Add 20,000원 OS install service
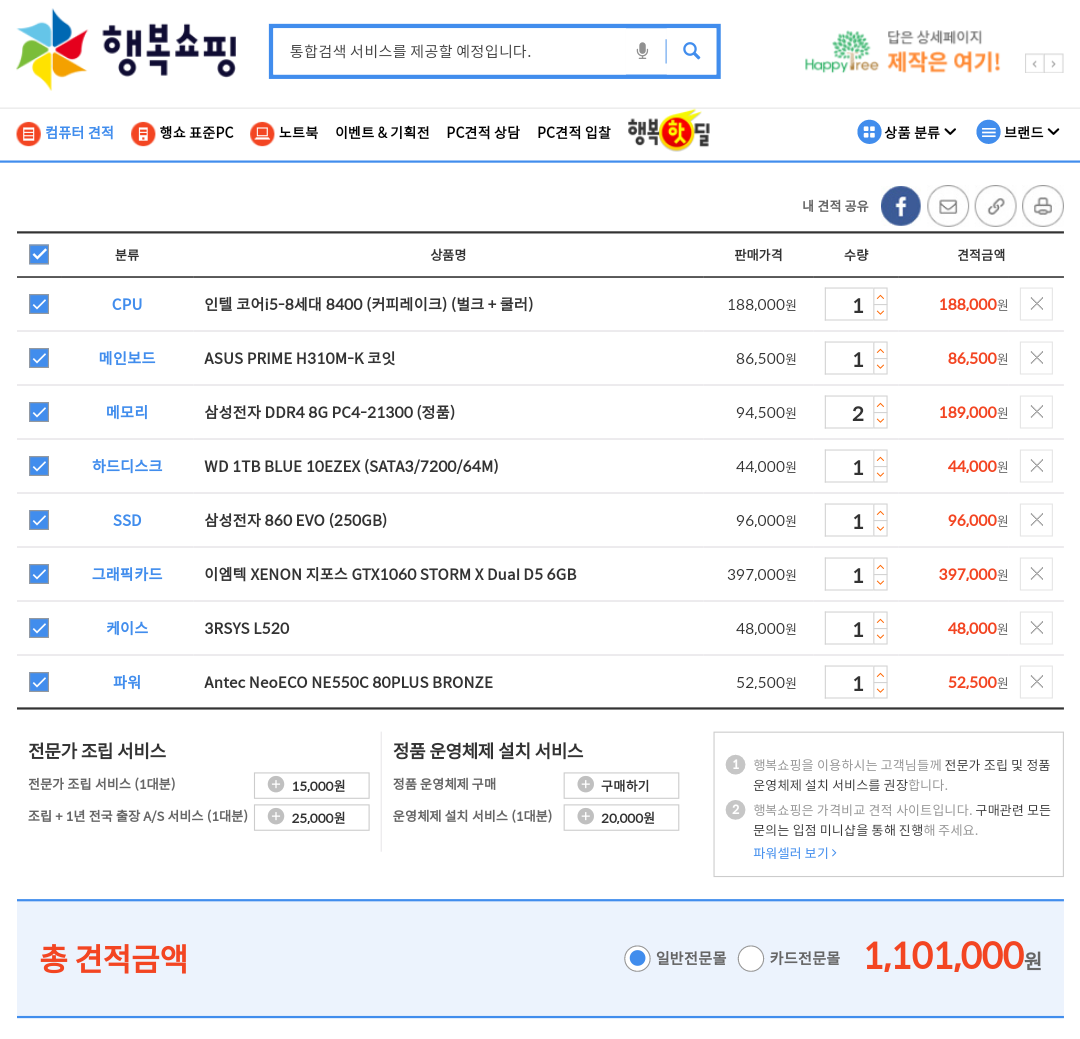This screenshot has width=1080, height=1039. pos(621,817)
